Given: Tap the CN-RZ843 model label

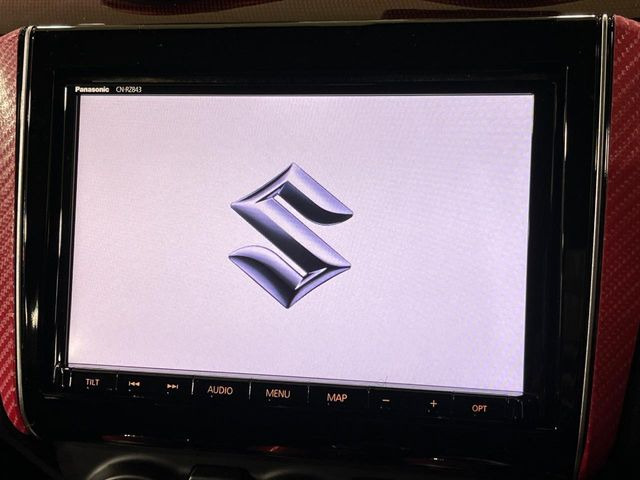Looking at the screenshot, I should [x=128, y=89].
